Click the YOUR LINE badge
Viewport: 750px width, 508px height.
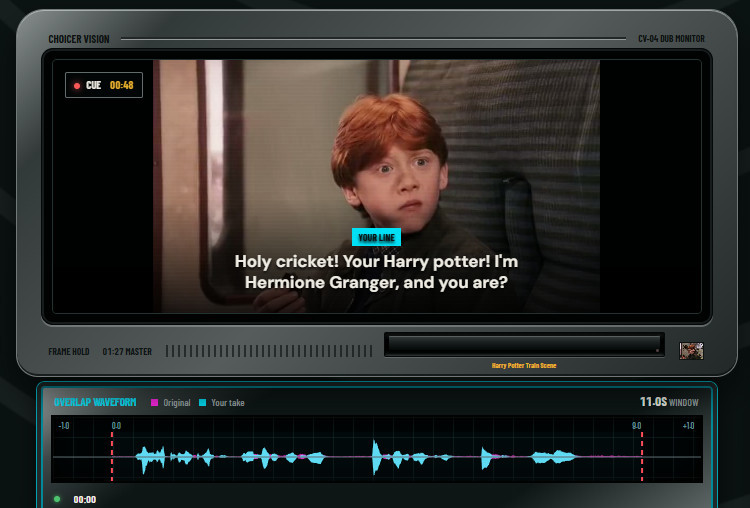tap(376, 237)
